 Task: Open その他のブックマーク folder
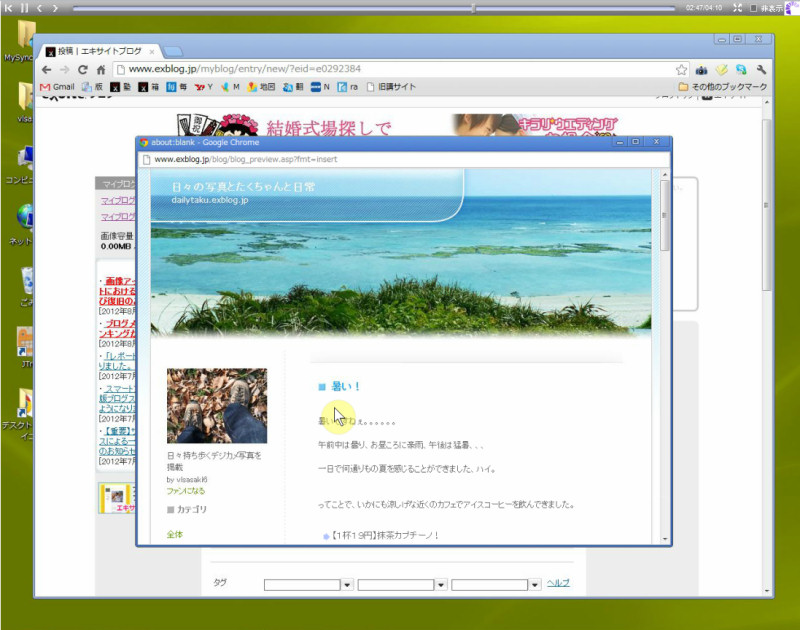coord(723,87)
